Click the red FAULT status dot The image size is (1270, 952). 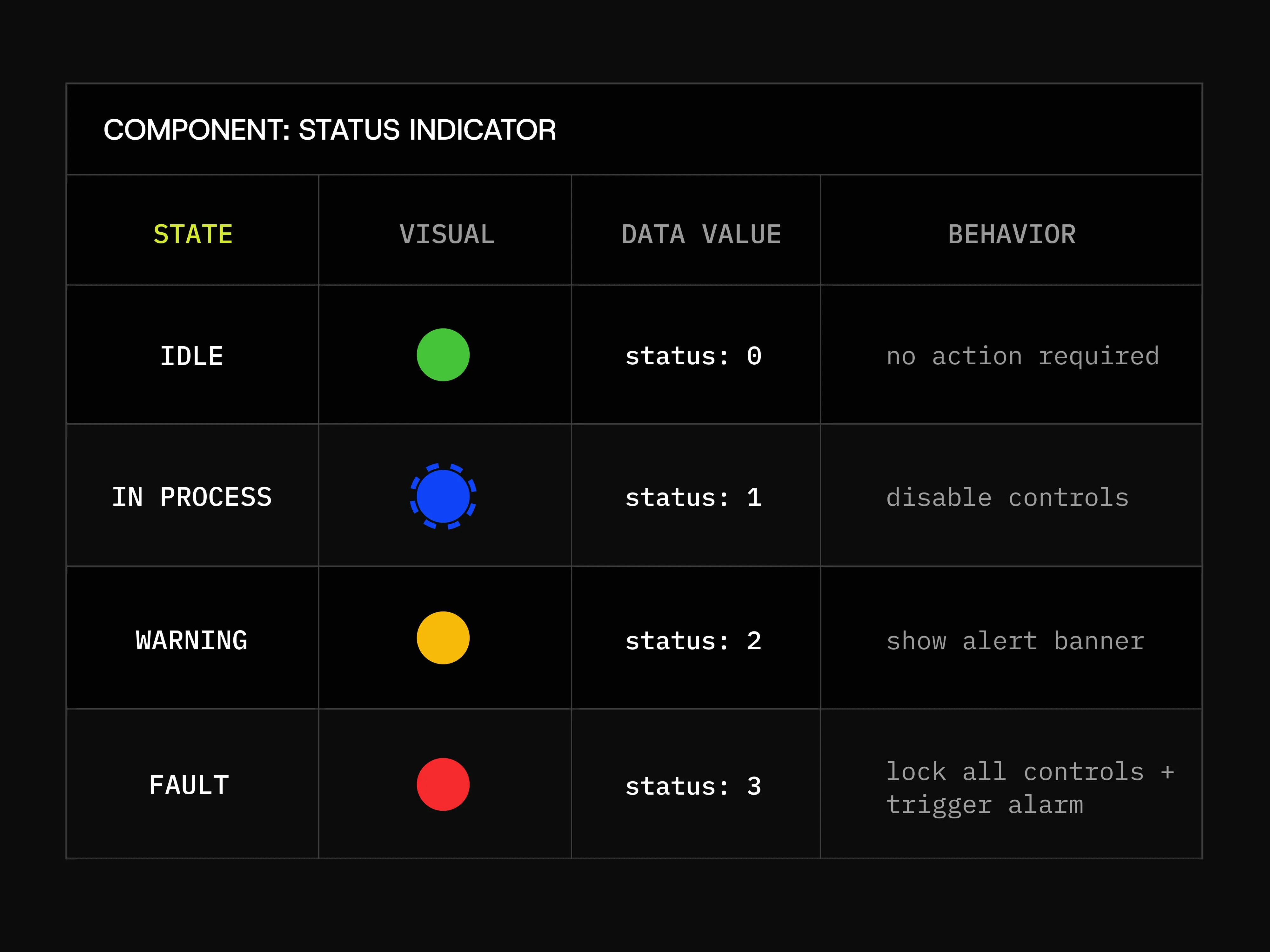click(x=443, y=784)
